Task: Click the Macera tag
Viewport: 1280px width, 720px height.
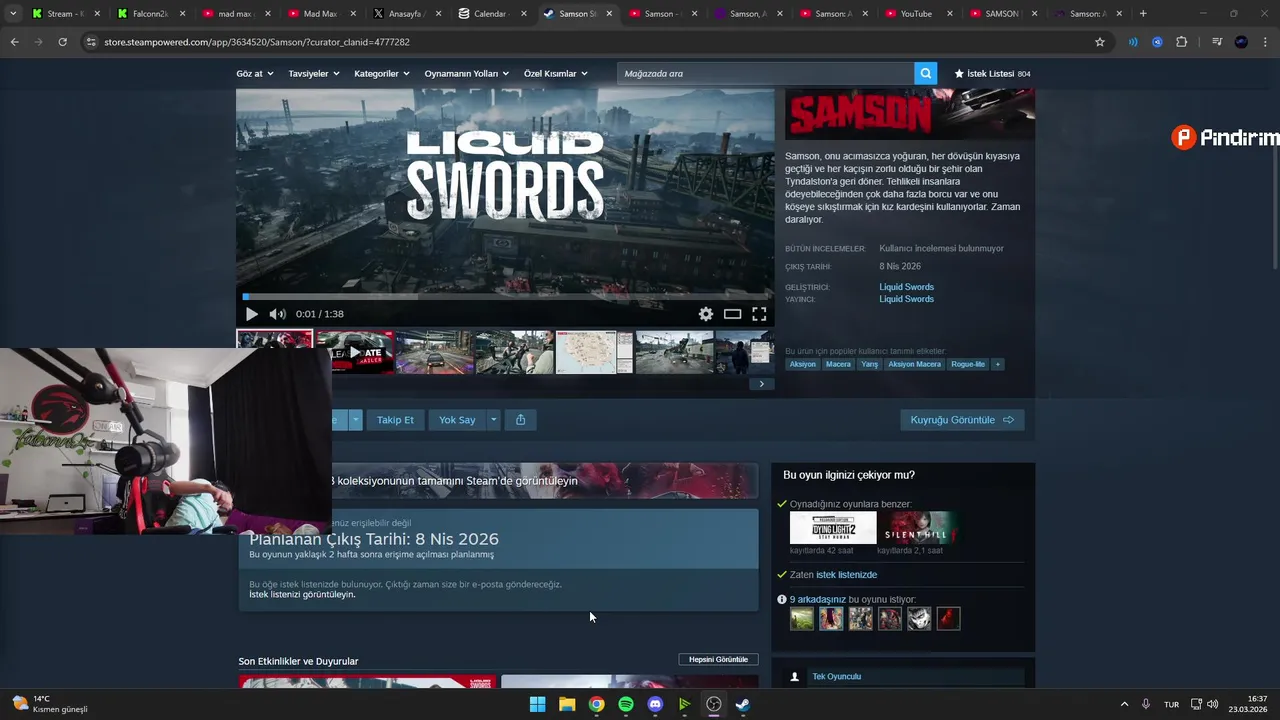Action: (x=838, y=364)
